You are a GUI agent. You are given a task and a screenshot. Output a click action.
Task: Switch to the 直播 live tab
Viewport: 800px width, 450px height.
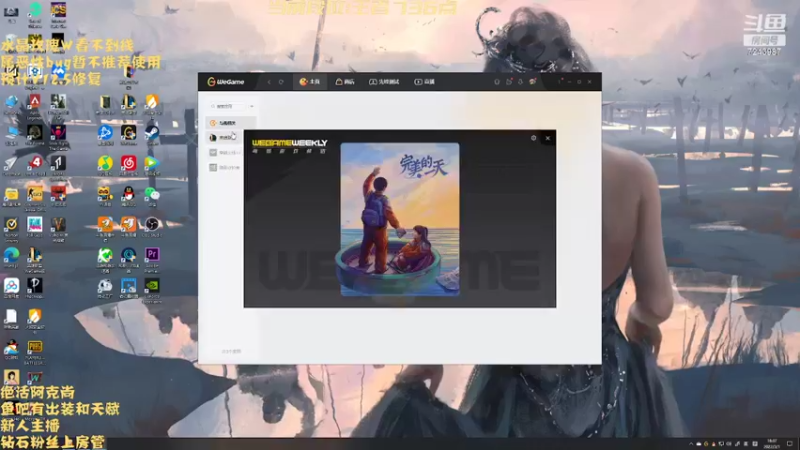click(x=424, y=82)
